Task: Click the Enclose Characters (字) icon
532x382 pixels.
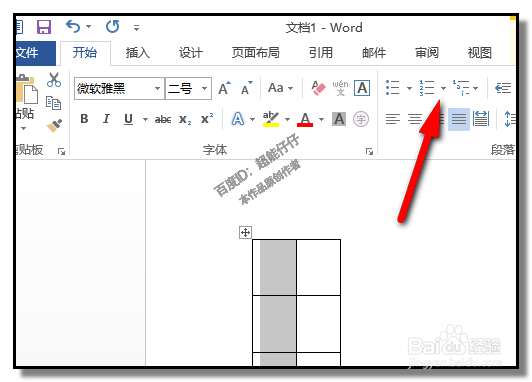Action: pyautogui.click(x=361, y=119)
